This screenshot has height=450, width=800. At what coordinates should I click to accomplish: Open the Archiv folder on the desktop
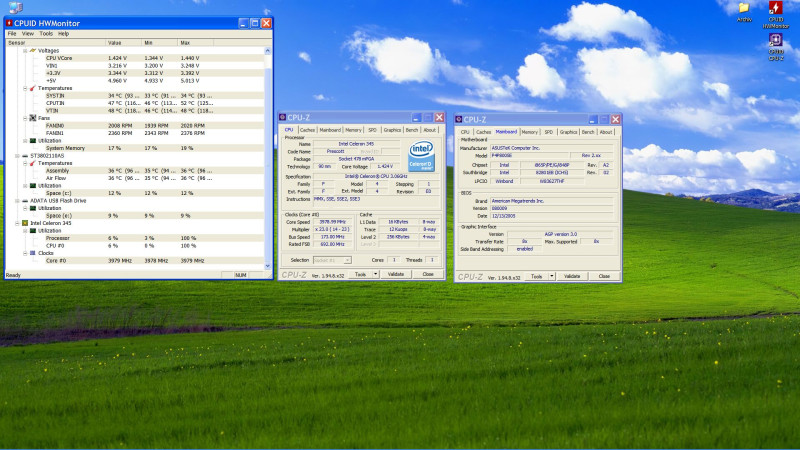click(x=744, y=12)
